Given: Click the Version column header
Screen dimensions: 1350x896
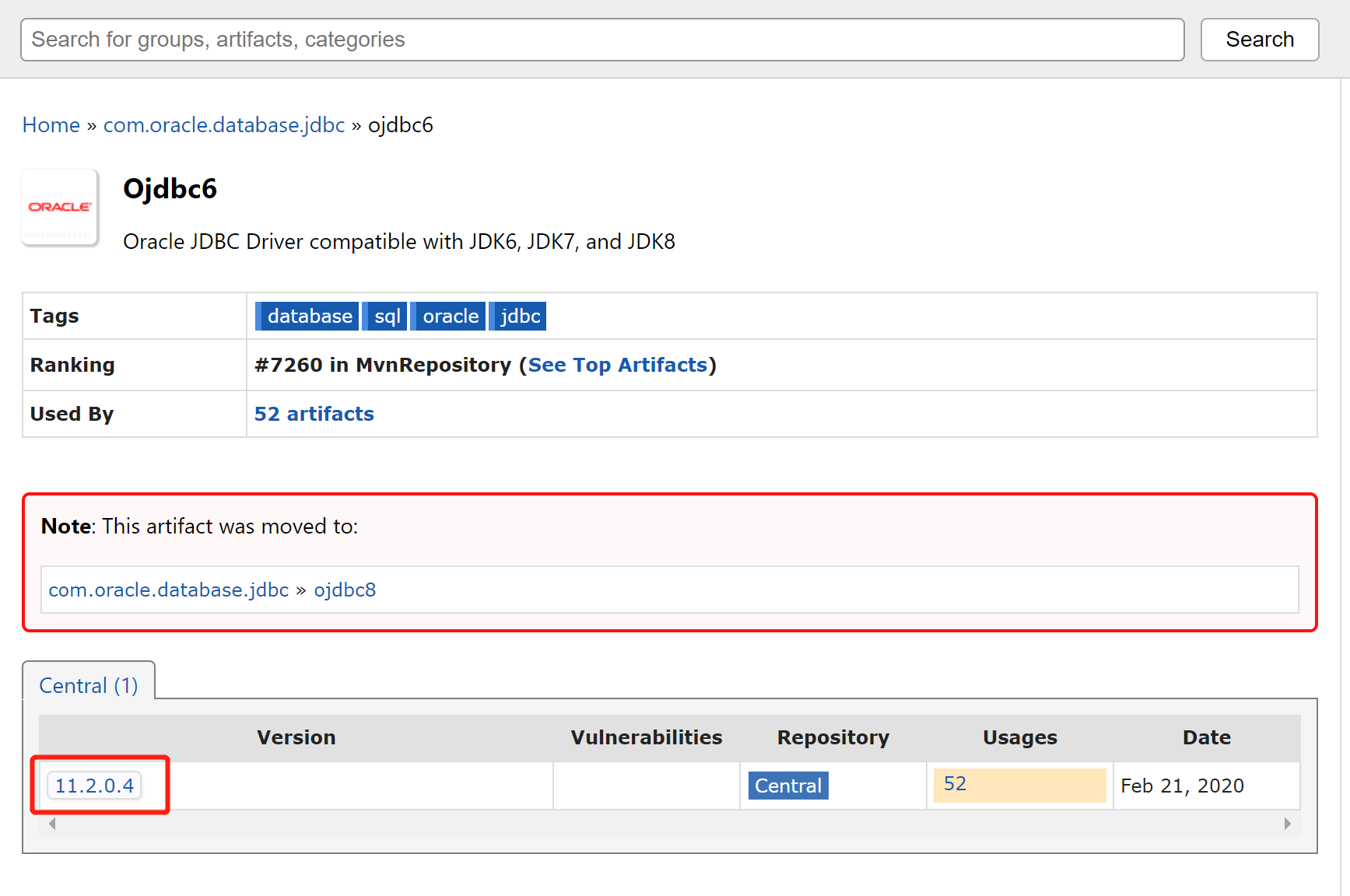Looking at the screenshot, I should pos(296,738).
